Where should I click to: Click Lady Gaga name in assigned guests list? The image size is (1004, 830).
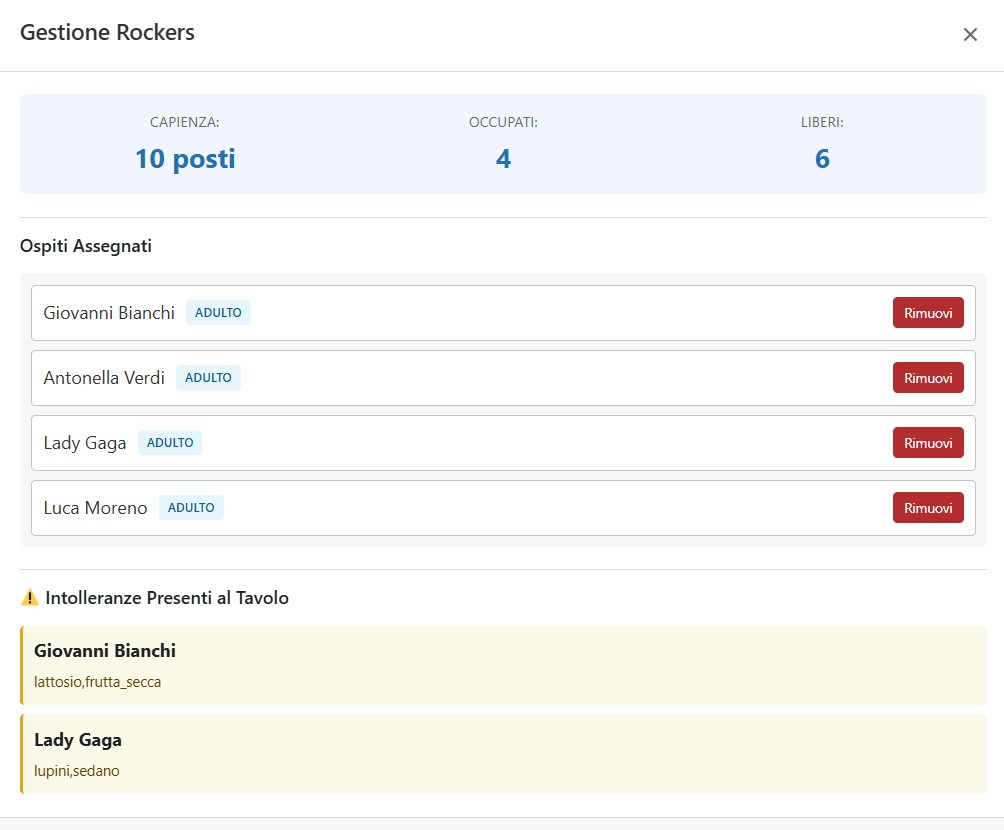85,443
